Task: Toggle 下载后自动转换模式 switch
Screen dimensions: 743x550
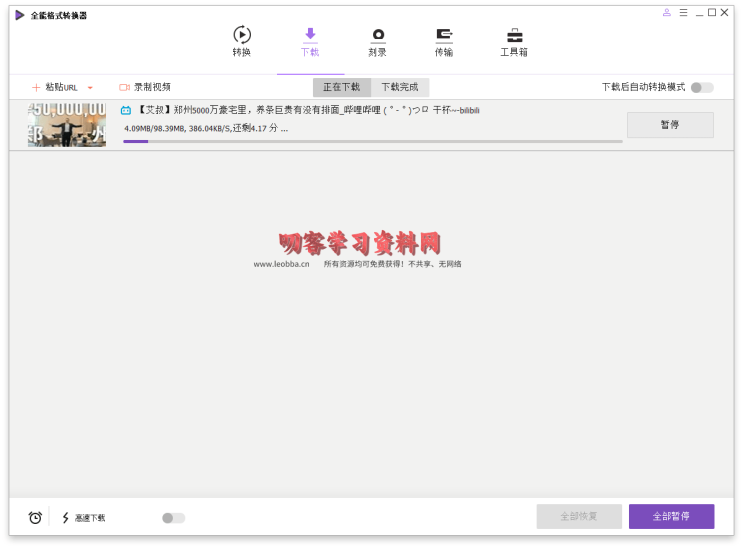Action: (x=702, y=88)
